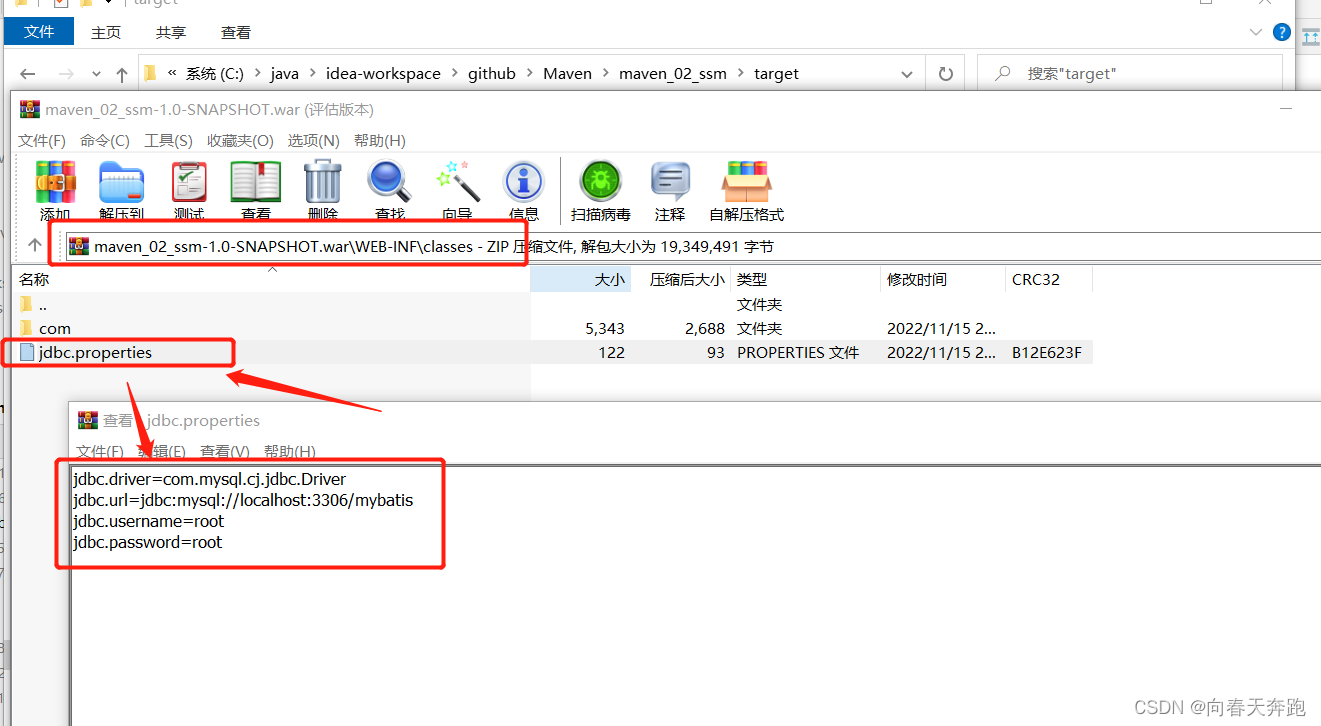The width and height of the screenshot is (1321, 726).
Task: Click the Extract To (解压到) toolbar icon
Action: pos(122,183)
